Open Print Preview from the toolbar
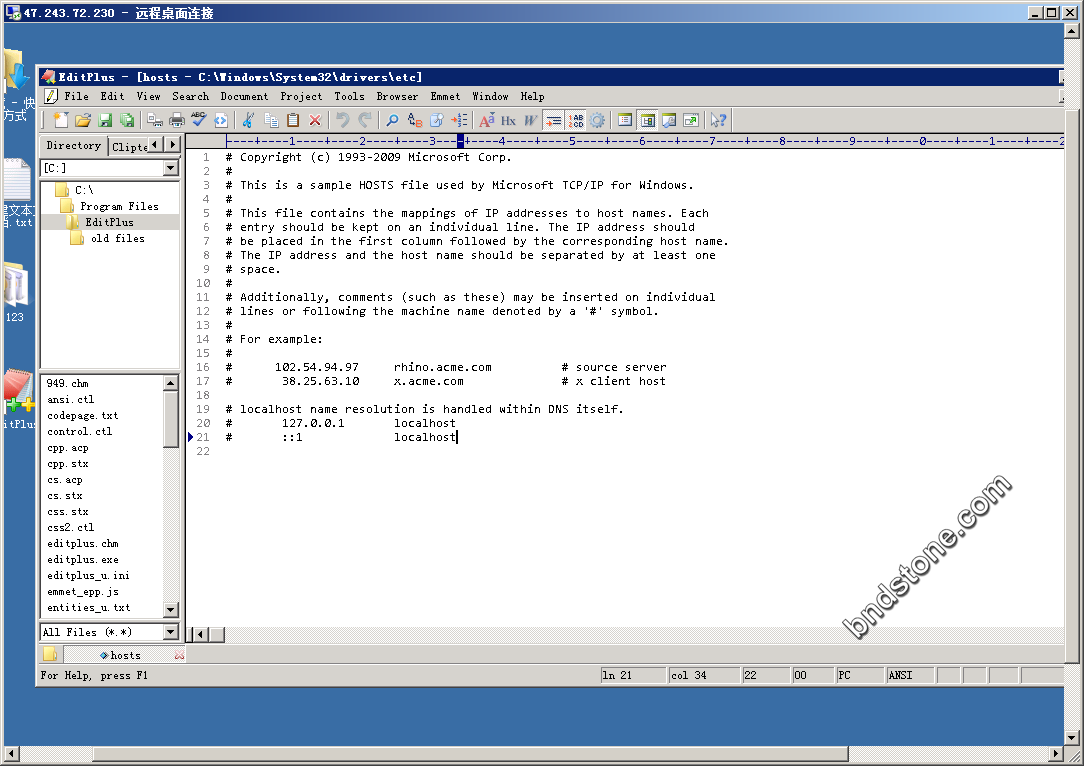Image resolution: width=1084 pixels, height=766 pixels. coord(155,120)
